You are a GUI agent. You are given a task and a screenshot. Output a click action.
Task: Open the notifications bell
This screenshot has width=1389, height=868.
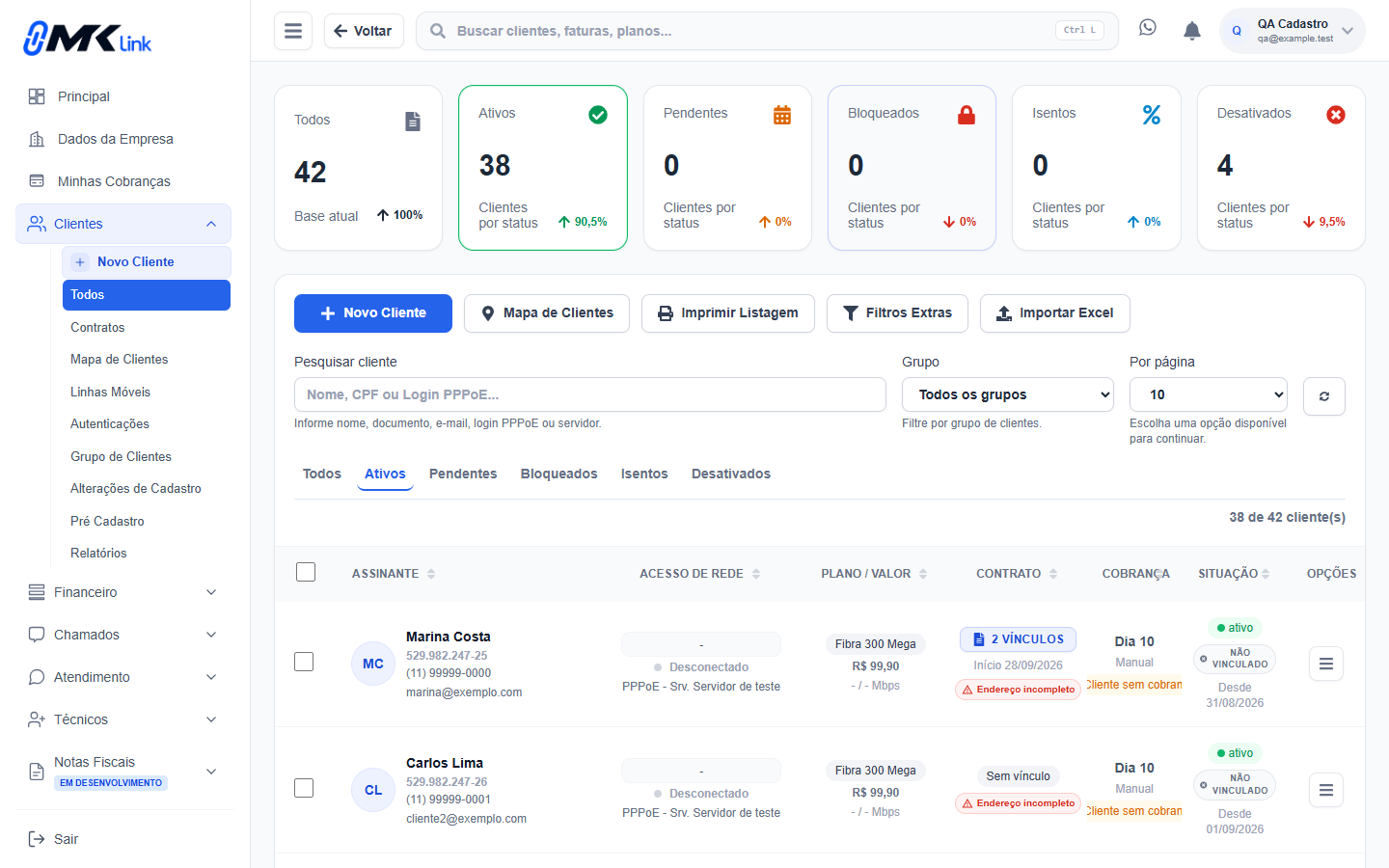pyautogui.click(x=1192, y=31)
